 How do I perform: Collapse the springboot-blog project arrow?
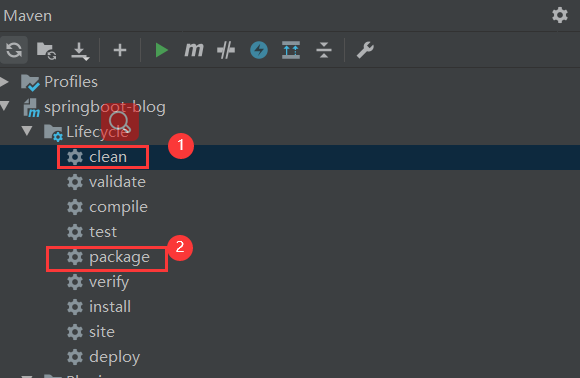4,107
